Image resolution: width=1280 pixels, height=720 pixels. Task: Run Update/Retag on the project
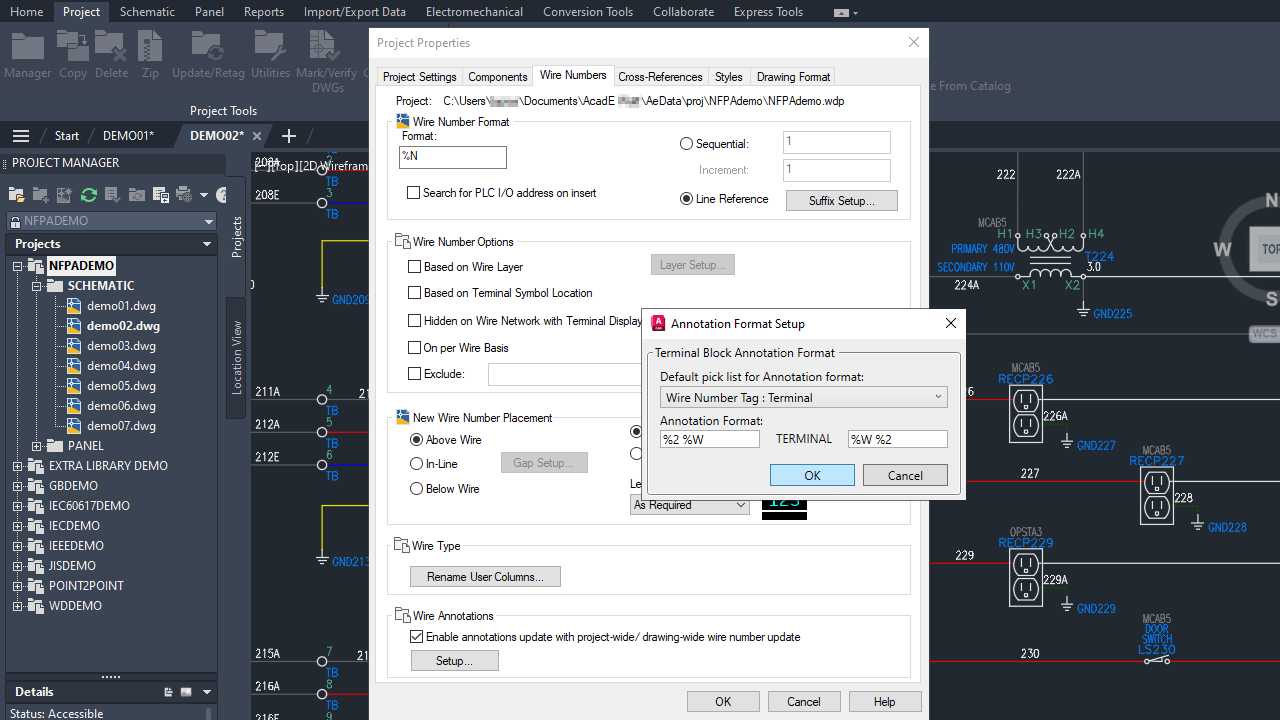coord(208,46)
